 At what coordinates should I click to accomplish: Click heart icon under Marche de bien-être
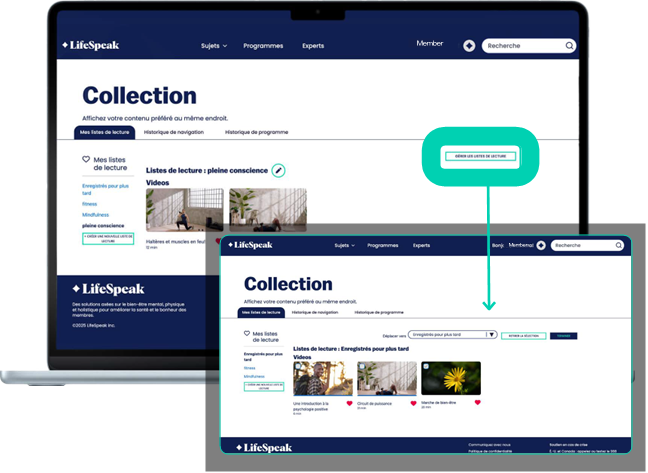pyautogui.click(x=477, y=402)
